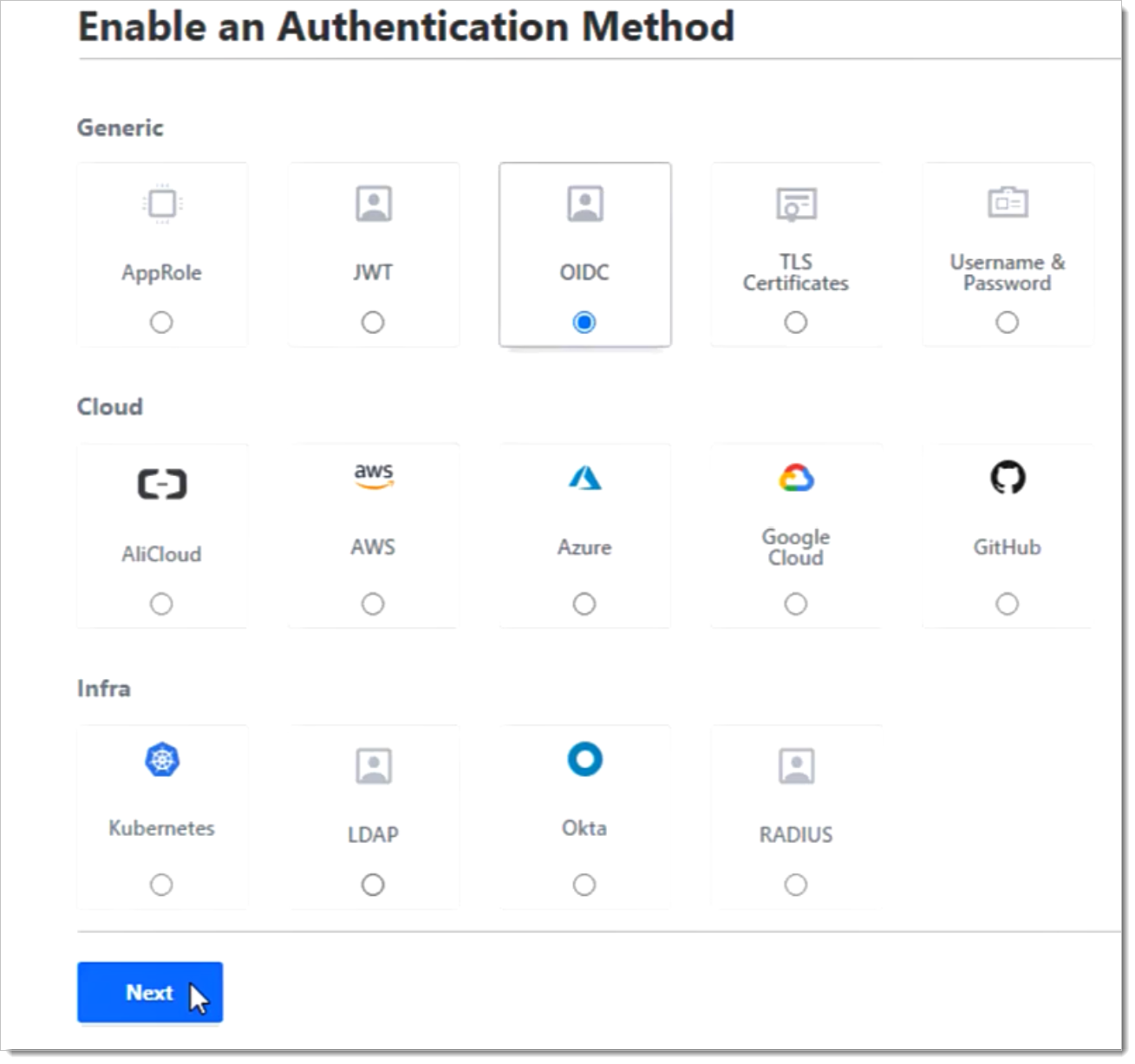
Task: Click the JWT label text
Action: (x=373, y=272)
